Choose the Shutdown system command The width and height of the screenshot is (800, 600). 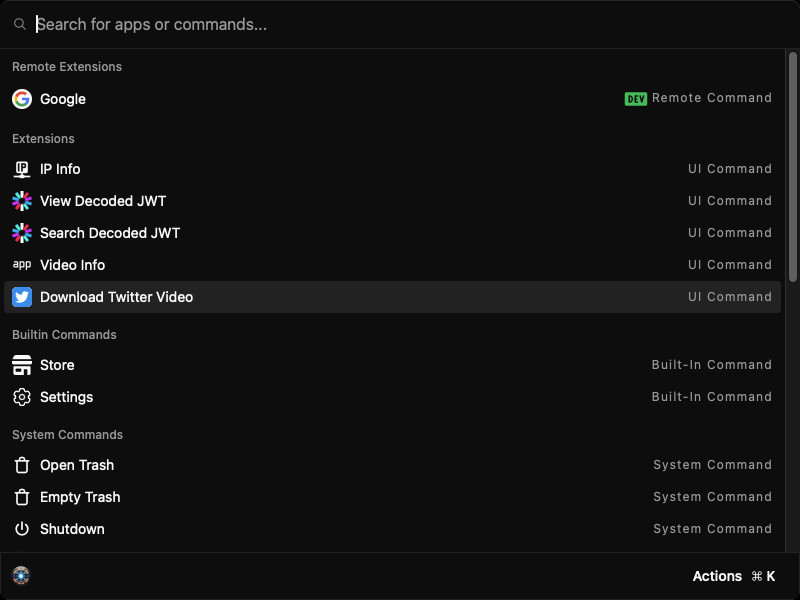(72, 529)
